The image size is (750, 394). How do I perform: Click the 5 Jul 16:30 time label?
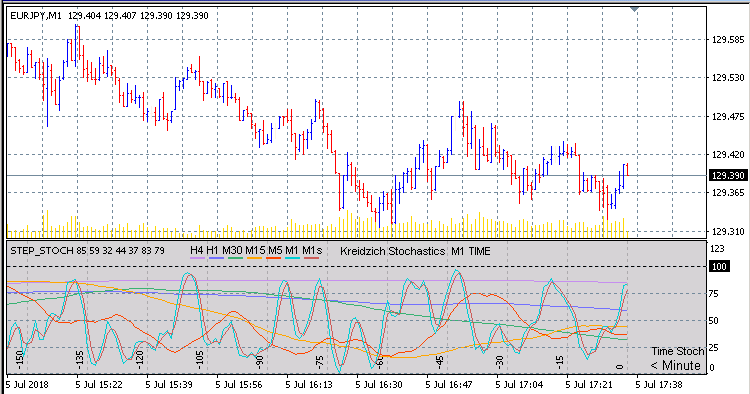pos(379,384)
